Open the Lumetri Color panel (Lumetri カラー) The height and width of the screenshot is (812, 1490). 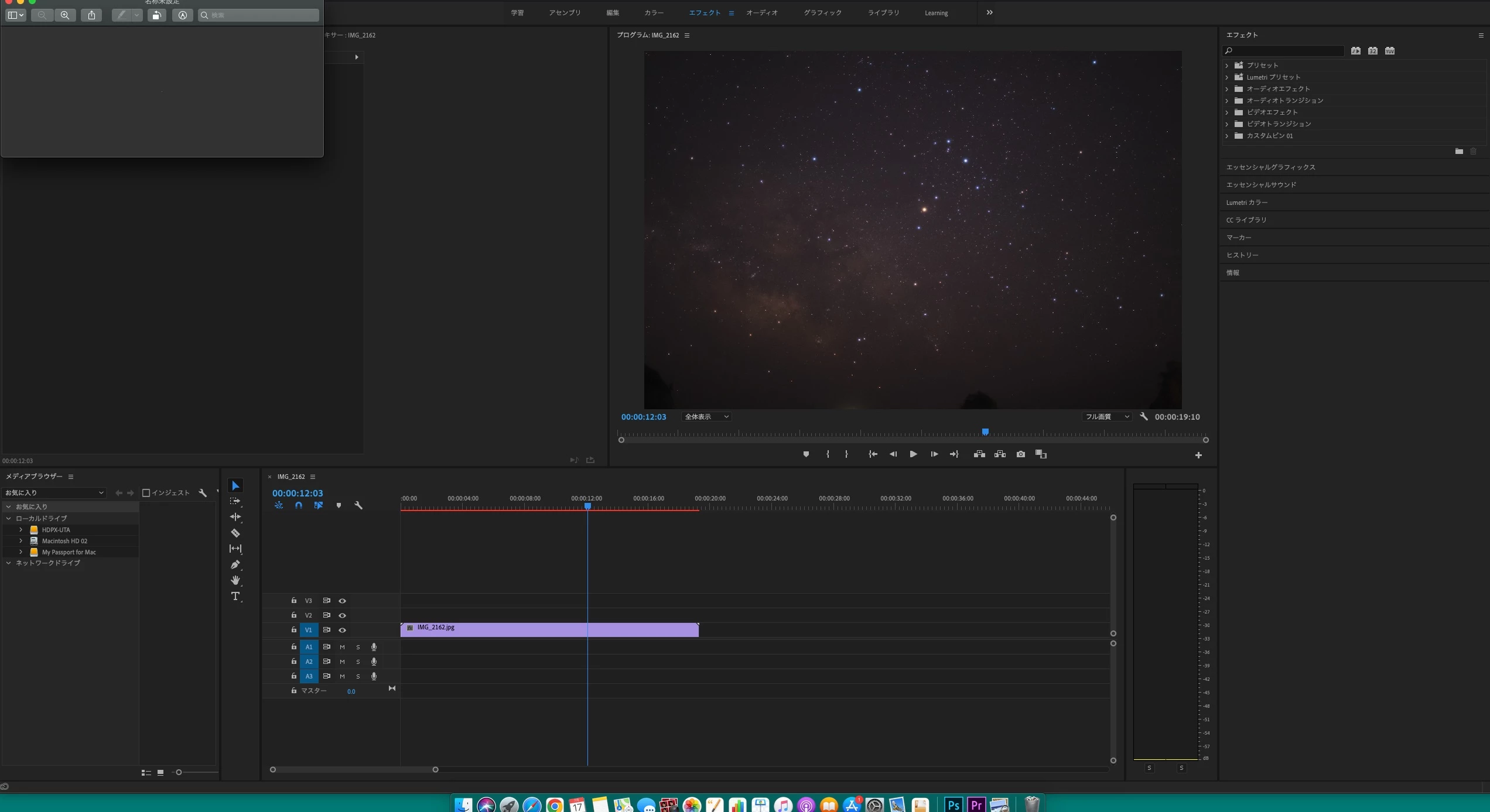click(1247, 203)
